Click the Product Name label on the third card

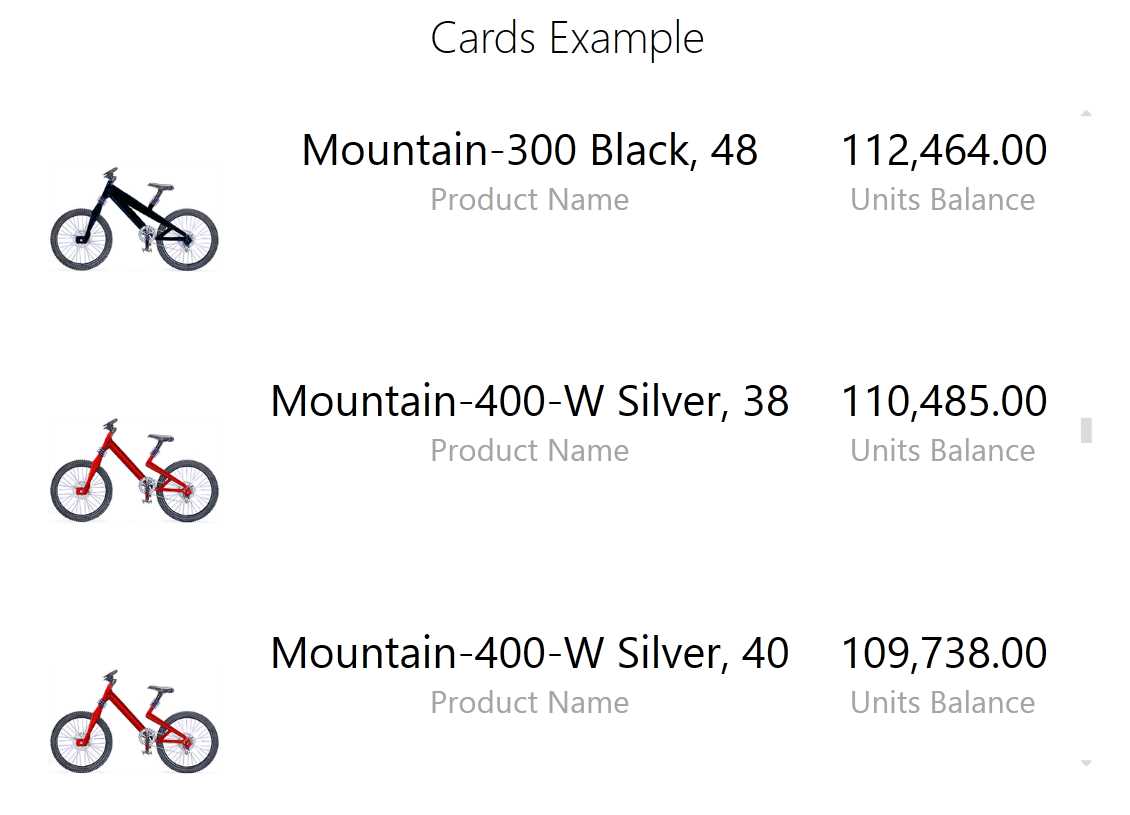pyautogui.click(x=530, y=702)
